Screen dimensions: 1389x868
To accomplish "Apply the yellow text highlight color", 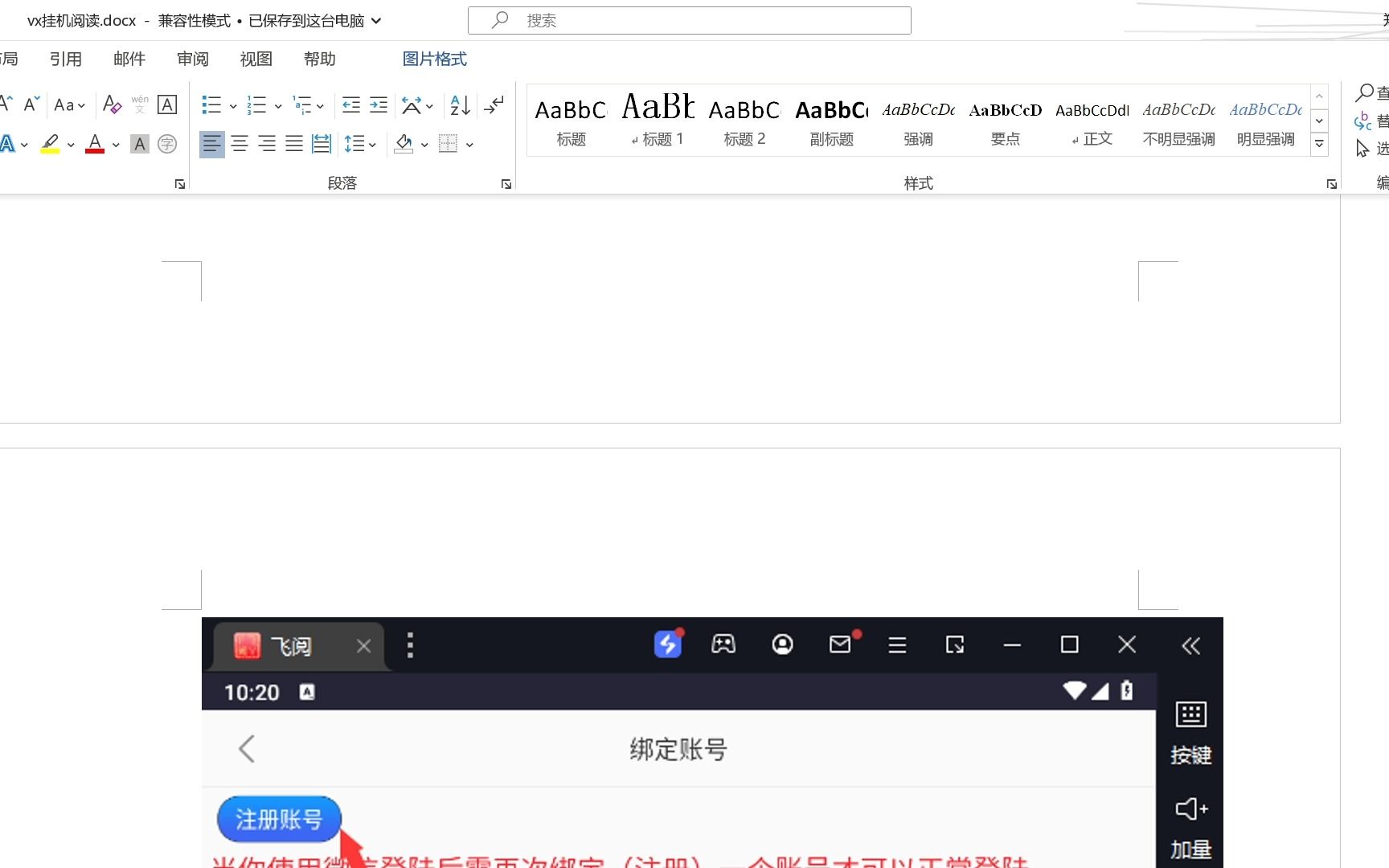I will pos(50,144).
